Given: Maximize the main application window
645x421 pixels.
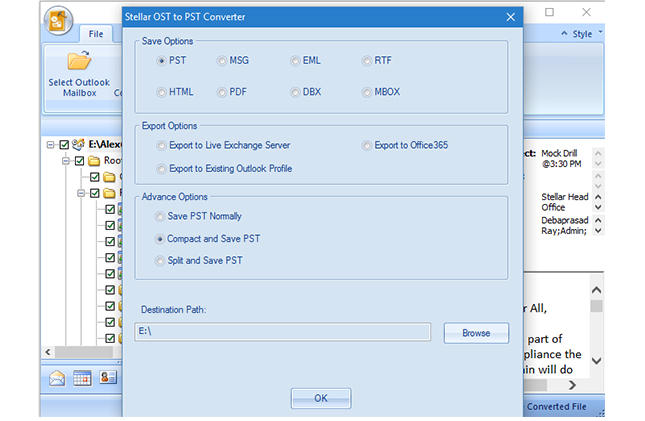Looking at the screenshot, I should (x=549, y=12).
